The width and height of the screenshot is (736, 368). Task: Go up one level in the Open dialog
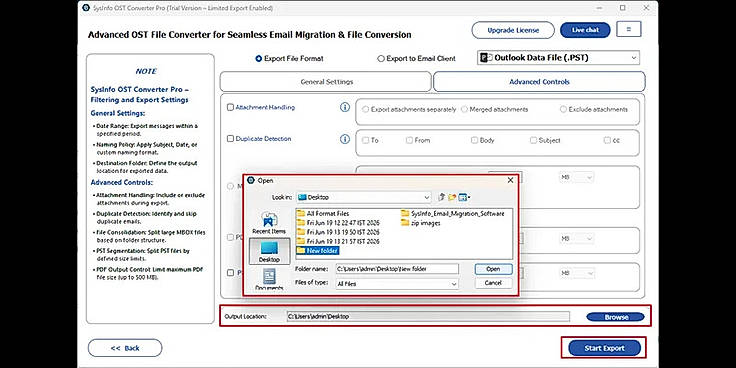click(441, 197)
